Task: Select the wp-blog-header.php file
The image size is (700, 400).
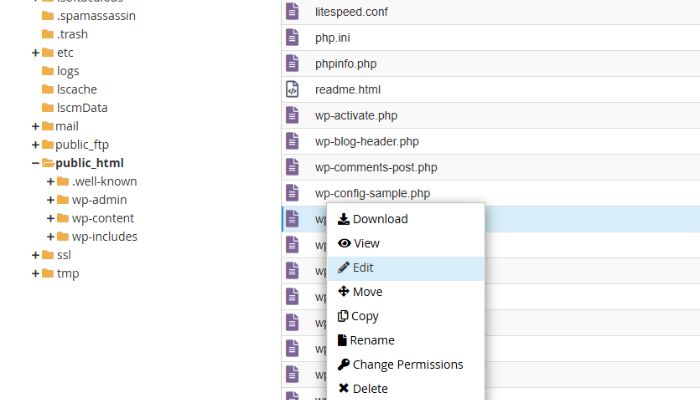Action: coord(367,141)
